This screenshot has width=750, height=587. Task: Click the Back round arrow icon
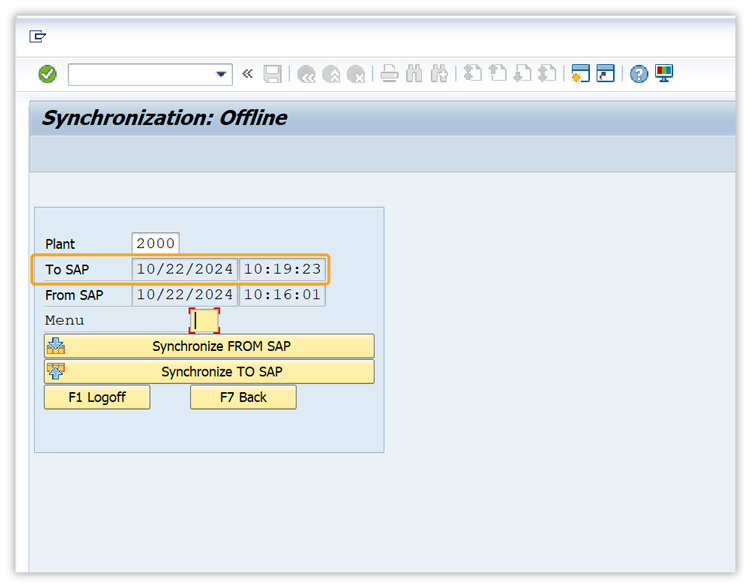[306, 74]
